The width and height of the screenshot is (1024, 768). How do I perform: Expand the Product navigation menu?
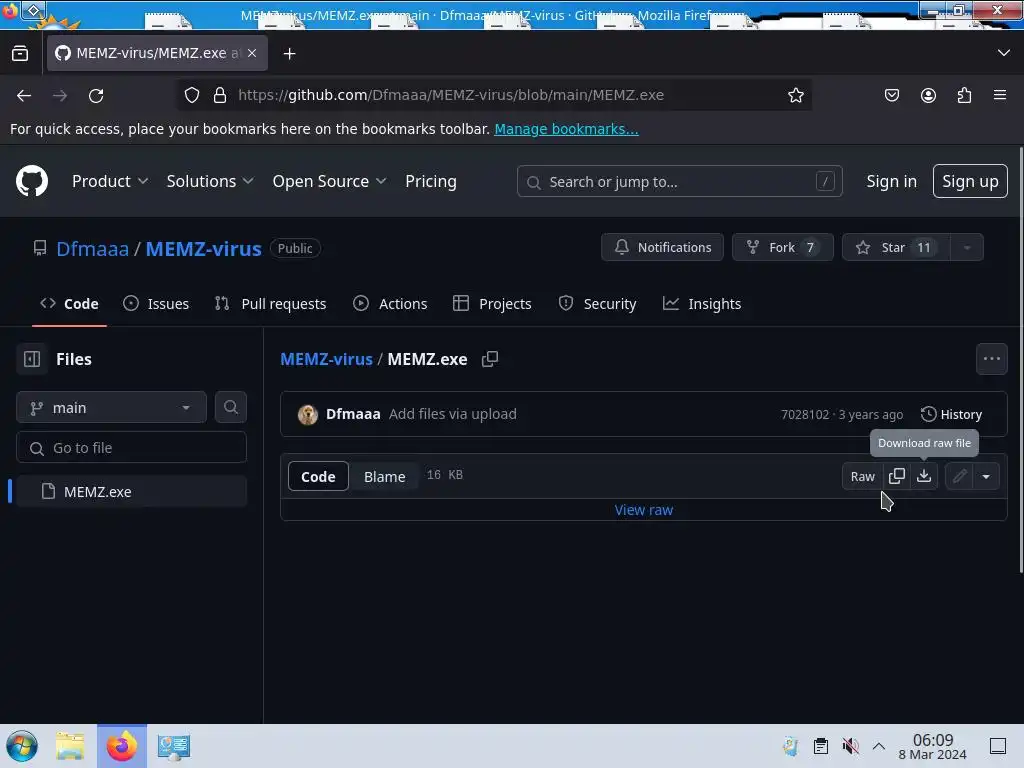point(110,181)
